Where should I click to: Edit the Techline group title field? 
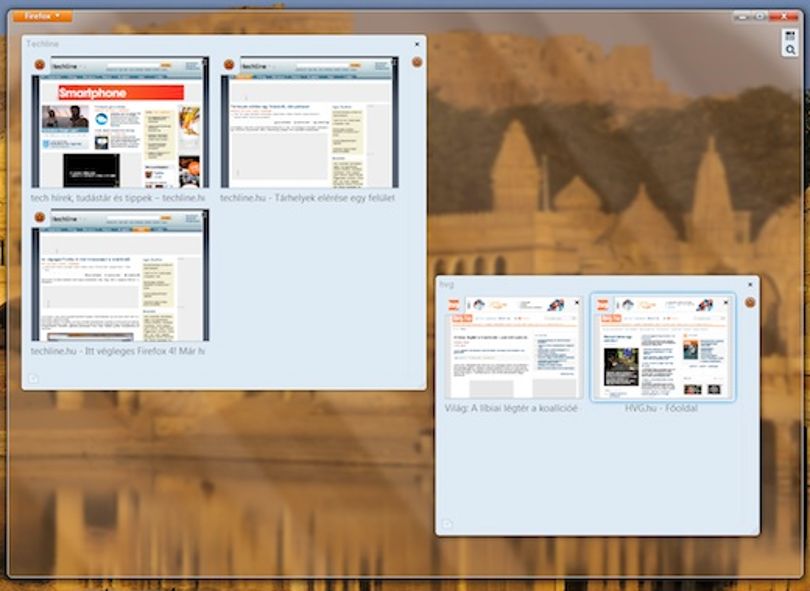coord(217,44)
